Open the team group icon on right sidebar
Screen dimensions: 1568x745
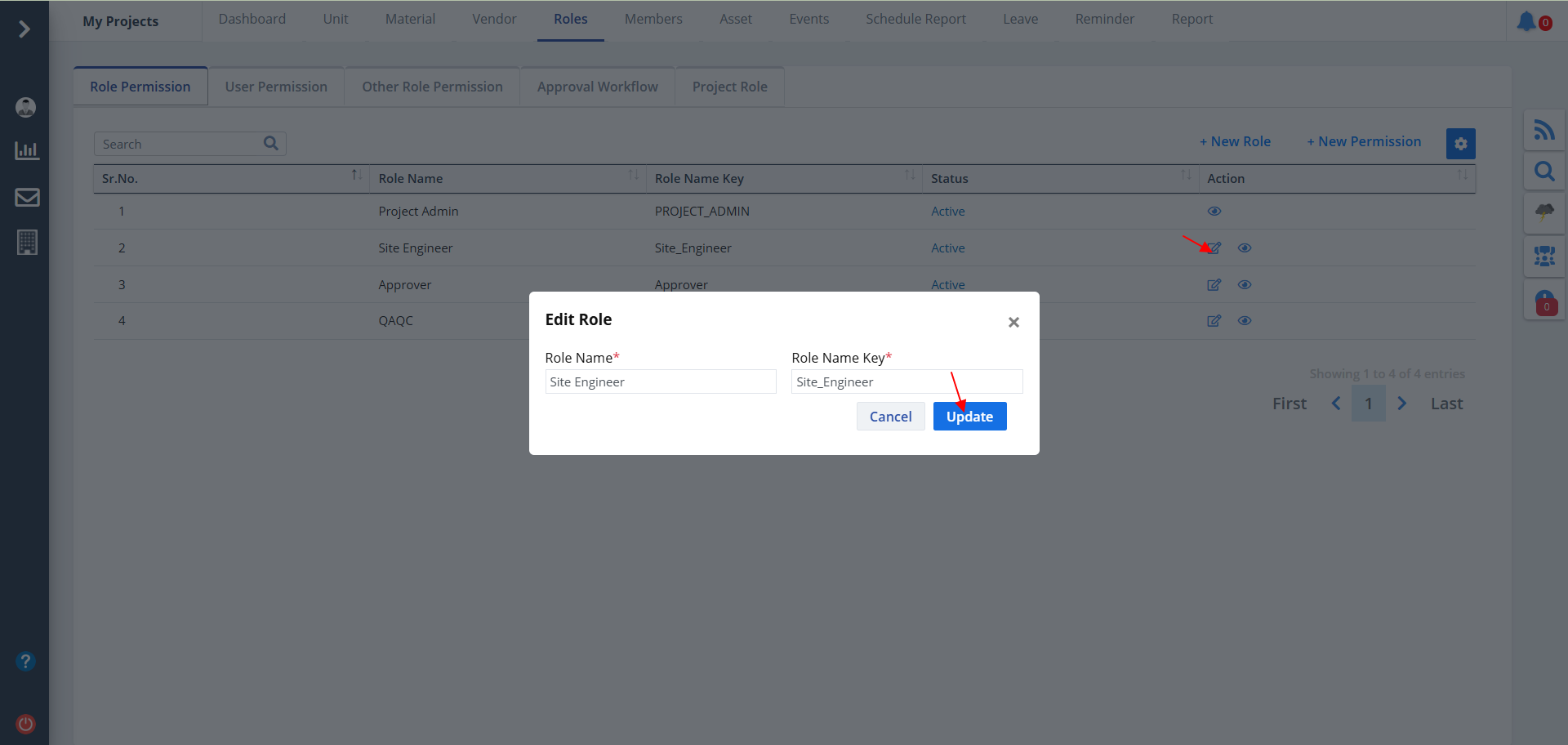click(x=1543, y=257)
